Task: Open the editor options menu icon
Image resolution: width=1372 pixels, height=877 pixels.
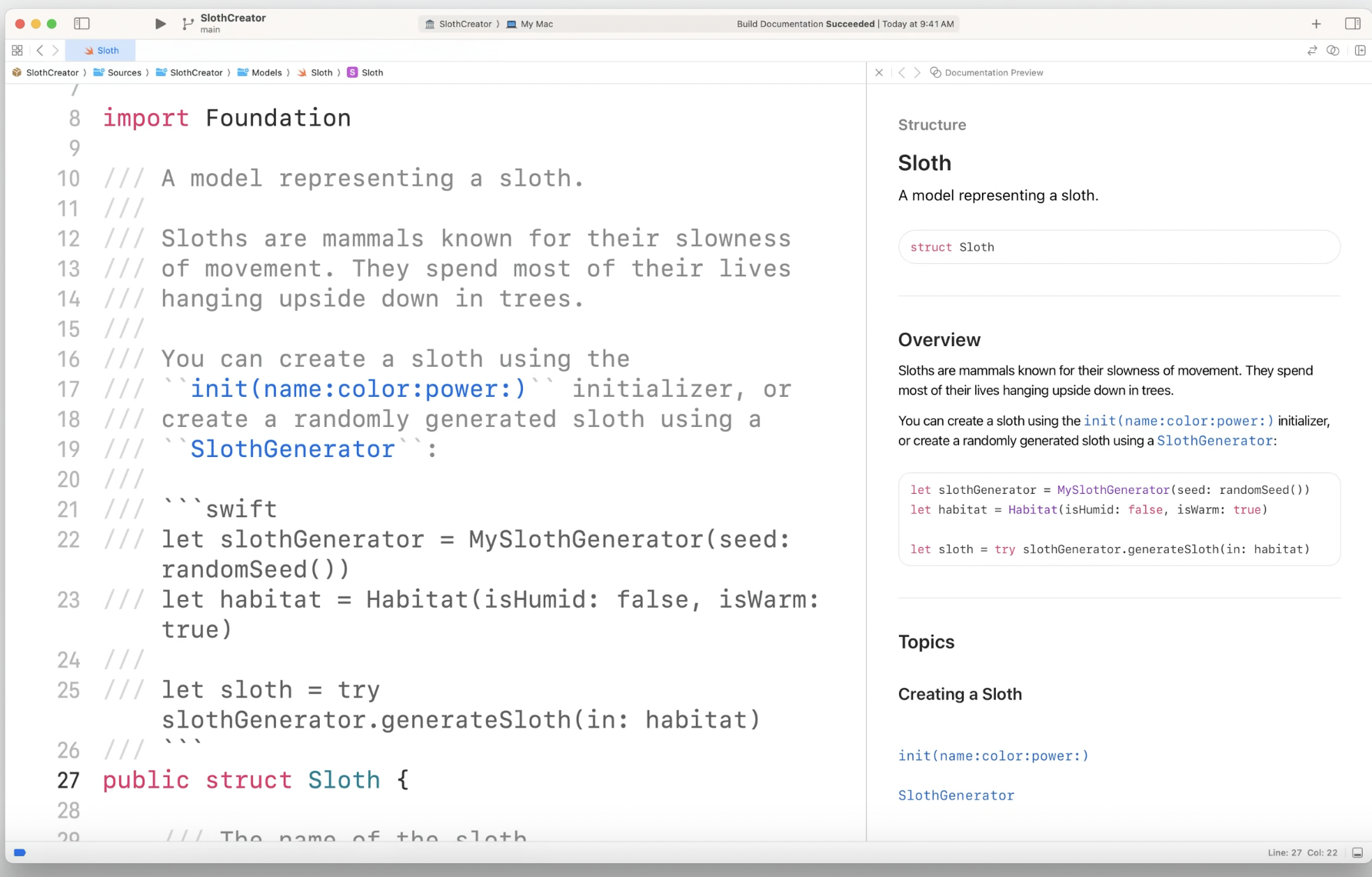Action: click(x=1334, y=50)
